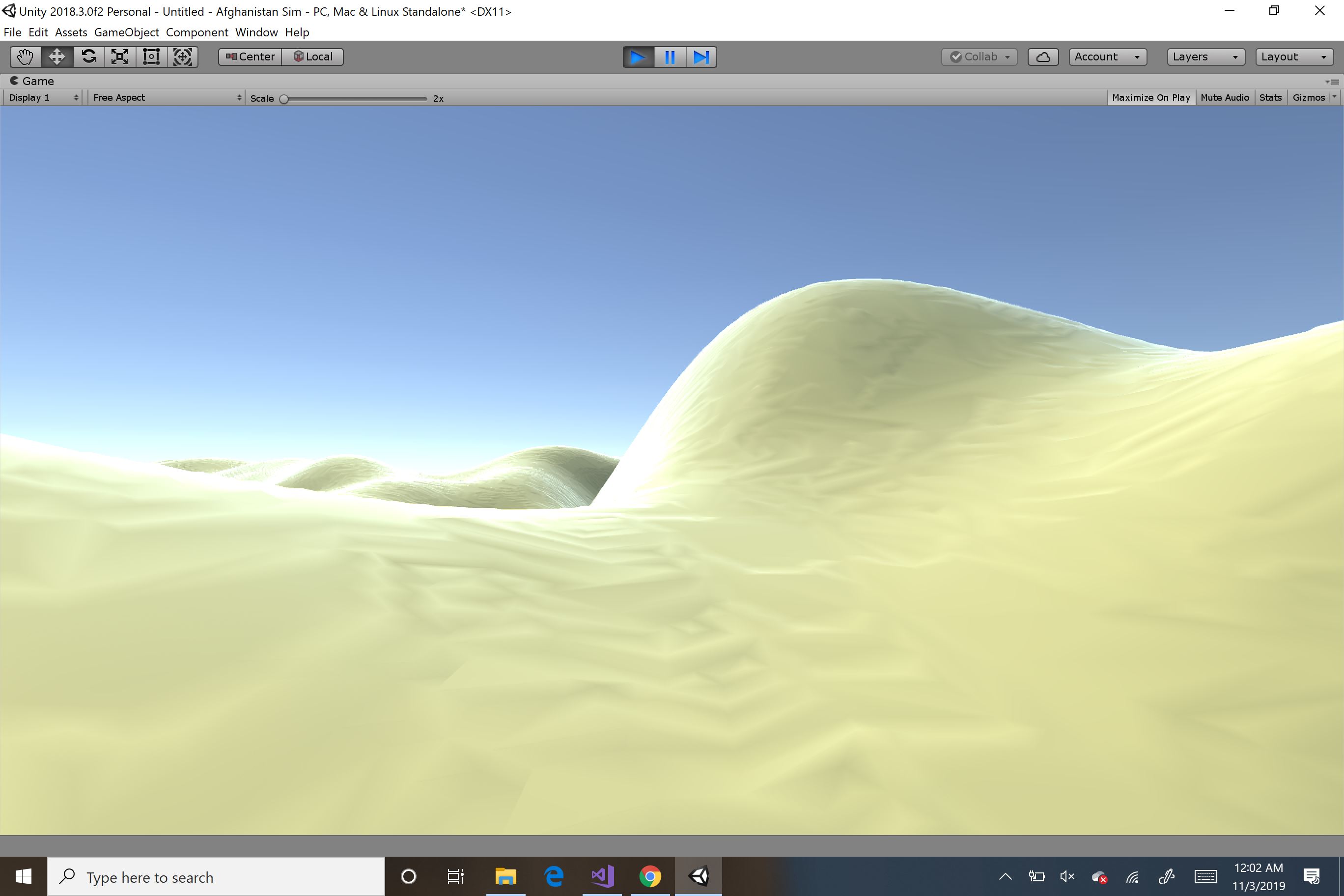Image resolution: width=1344 pixels, height=896 pixels.
Task: Expand the Layers dropdown
Action: (1205, 56)
